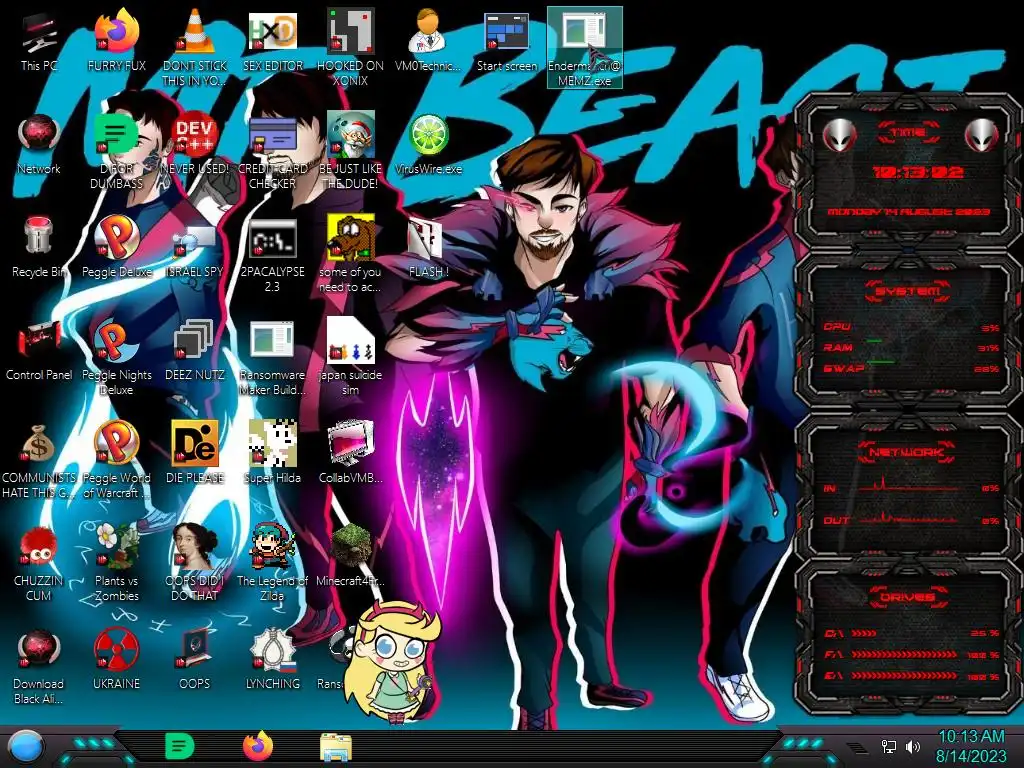Open Ransomware Maker Build shortcut
This screenshot has width=1024, height=768.
pos(272,356)
